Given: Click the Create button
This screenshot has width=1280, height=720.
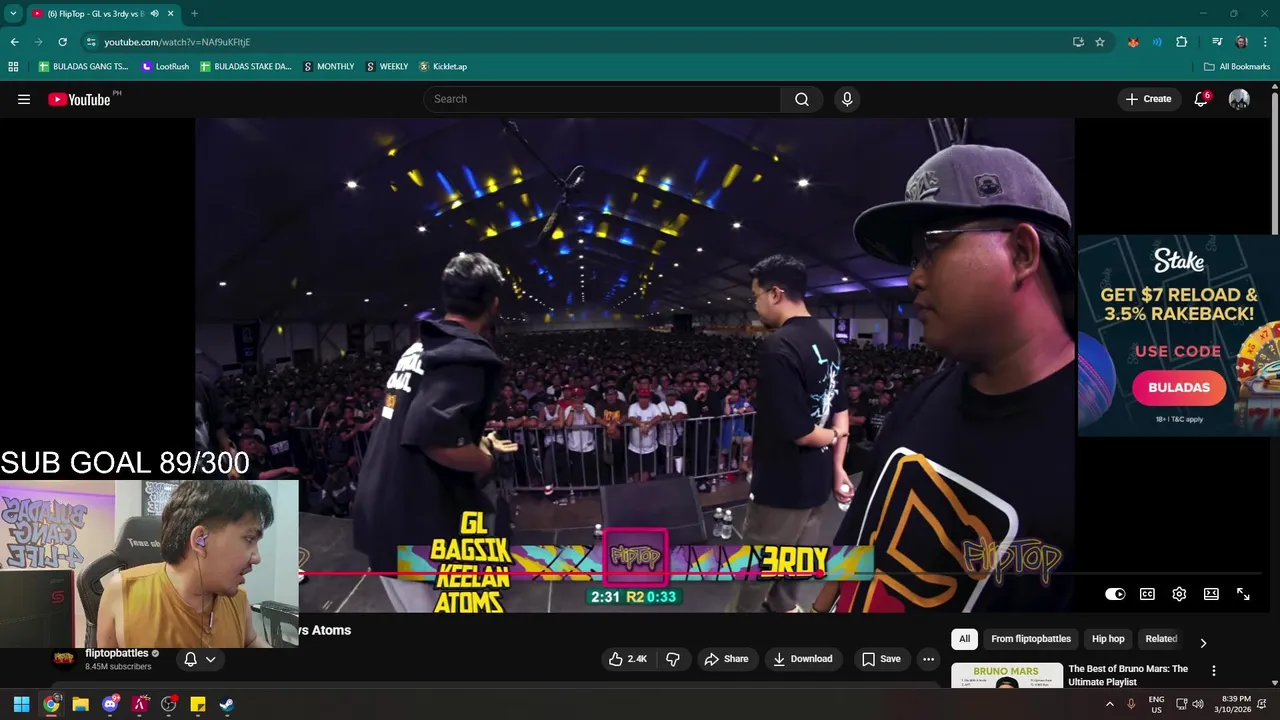Looking at the screenshot, I should pos(1148,99).
